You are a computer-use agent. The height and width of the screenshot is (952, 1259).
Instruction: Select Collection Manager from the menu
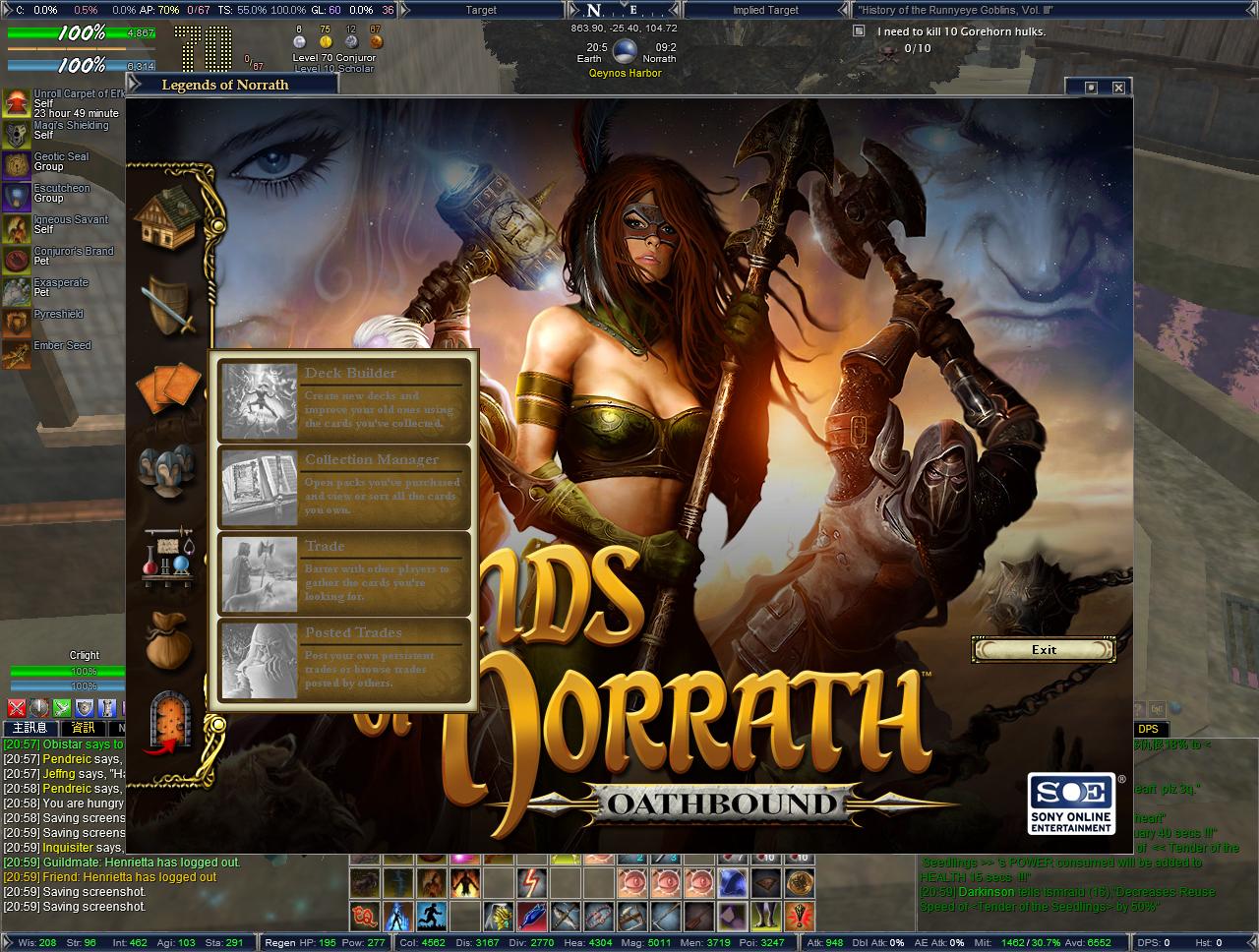[x=342, y=487]
